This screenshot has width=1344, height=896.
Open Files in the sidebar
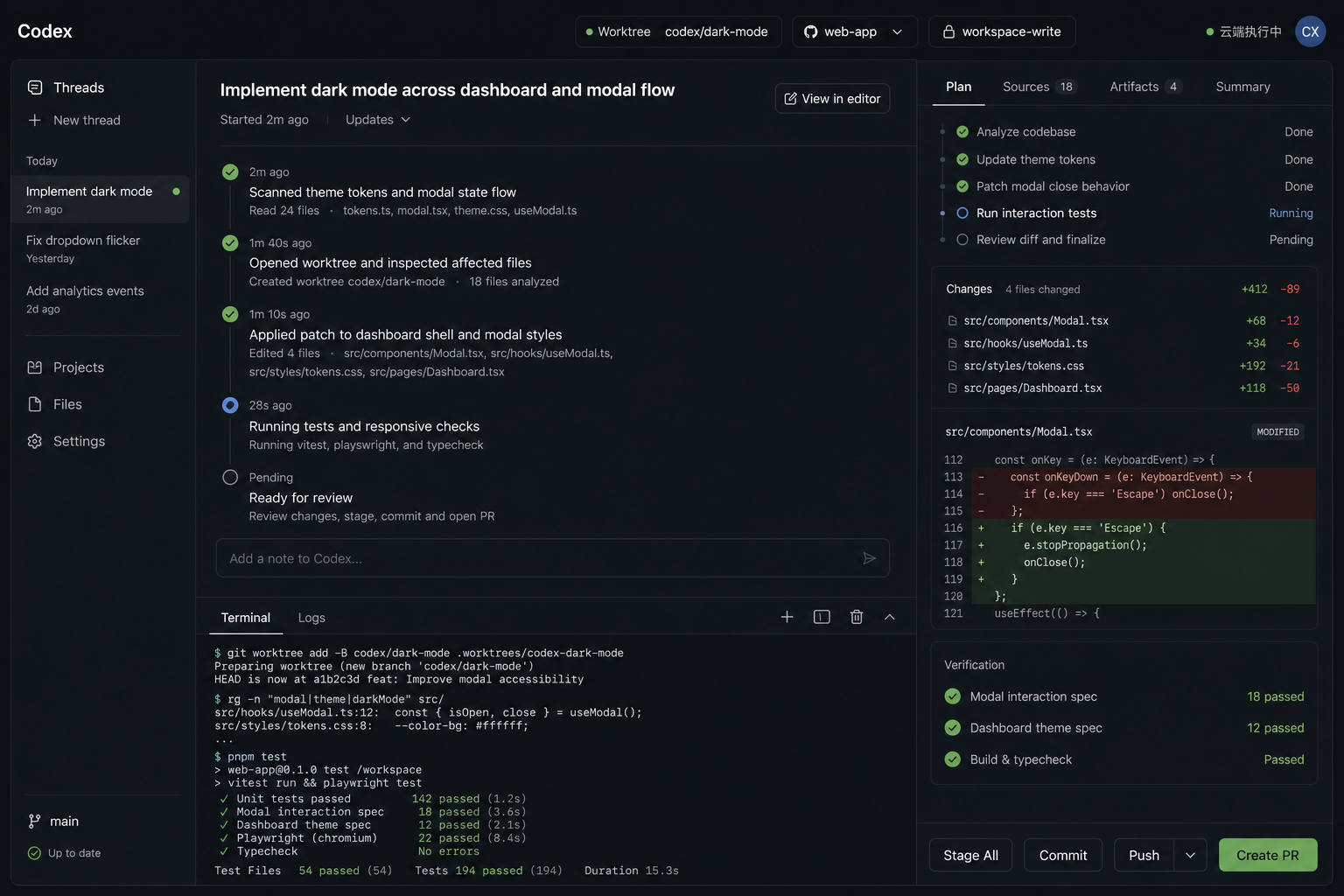[54, 404]
